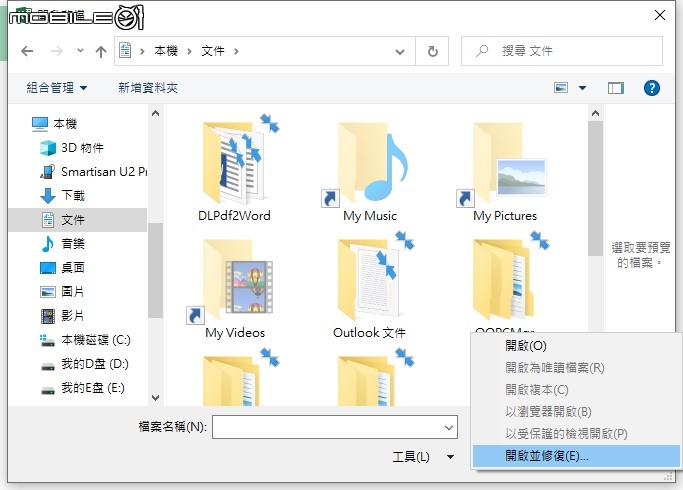This screenshot has width=683, height=490.
Task: Change view with the view icon
Action: tap(561, 88)
